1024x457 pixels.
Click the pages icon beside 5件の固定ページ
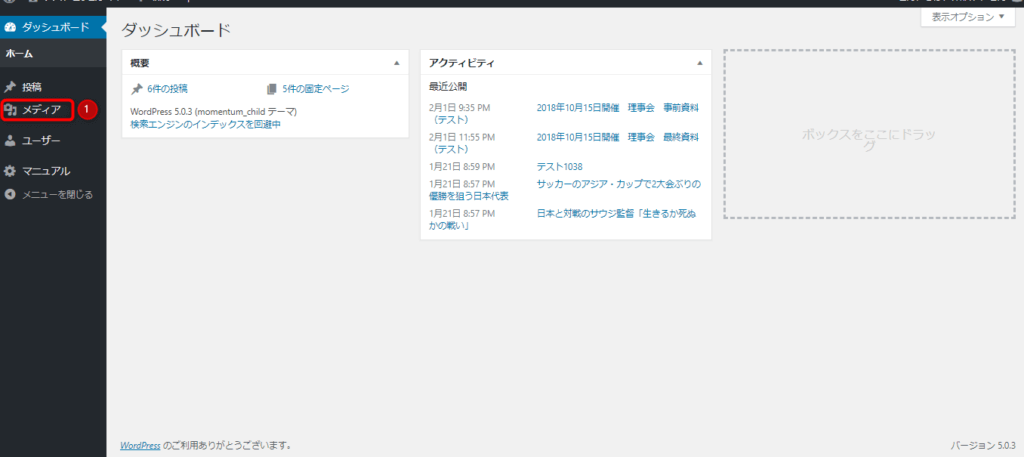point(272,89)
